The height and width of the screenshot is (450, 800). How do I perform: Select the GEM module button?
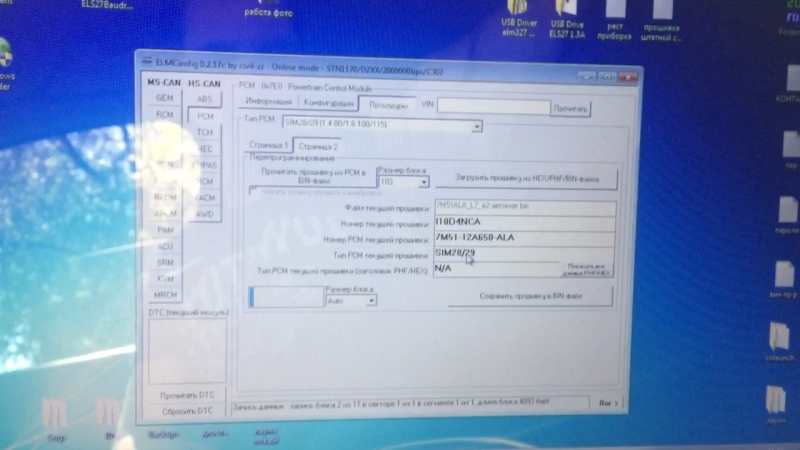pyautogui.click(x=165, y=98)
